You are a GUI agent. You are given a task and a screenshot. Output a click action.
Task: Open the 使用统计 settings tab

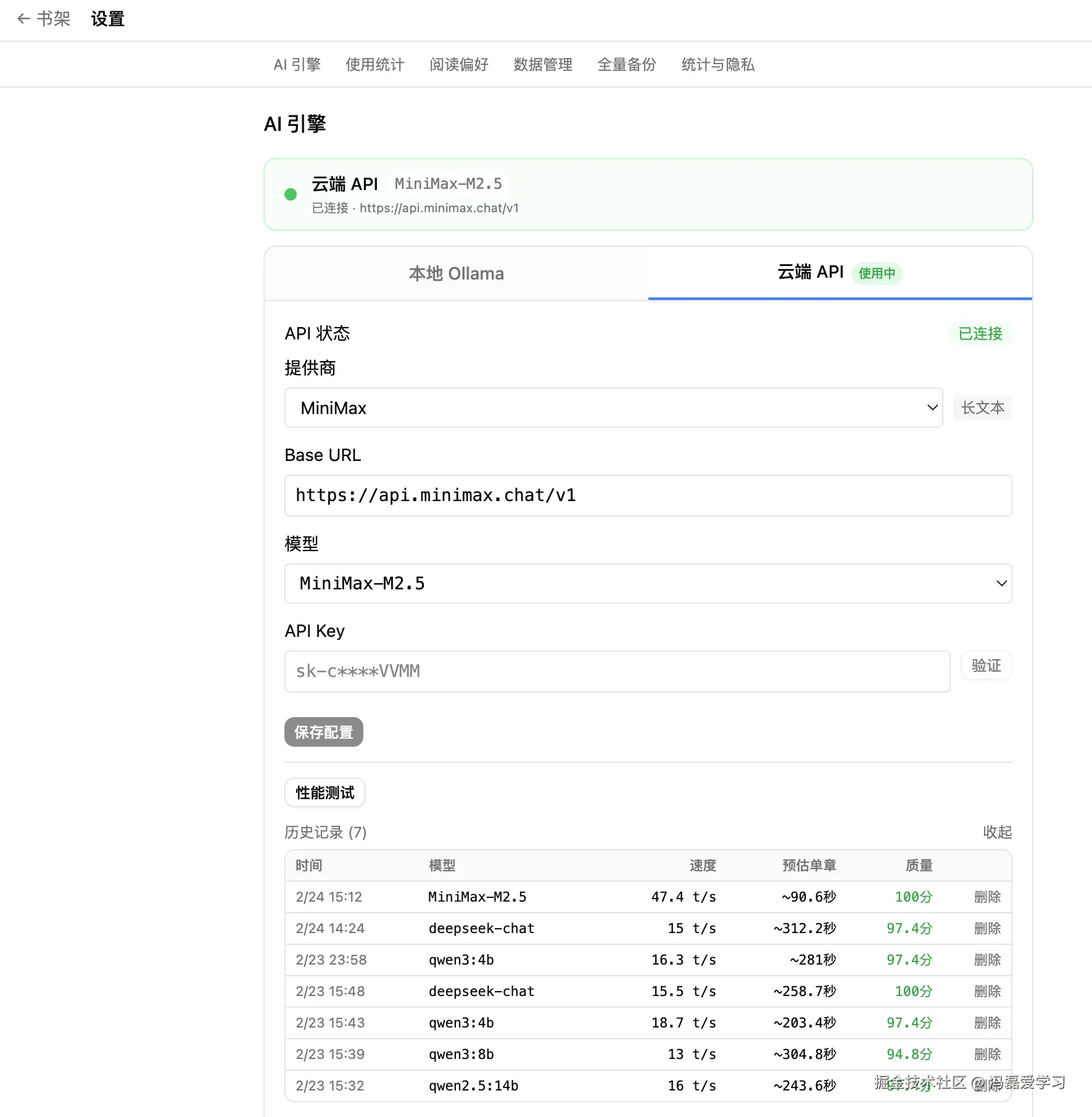374,65
